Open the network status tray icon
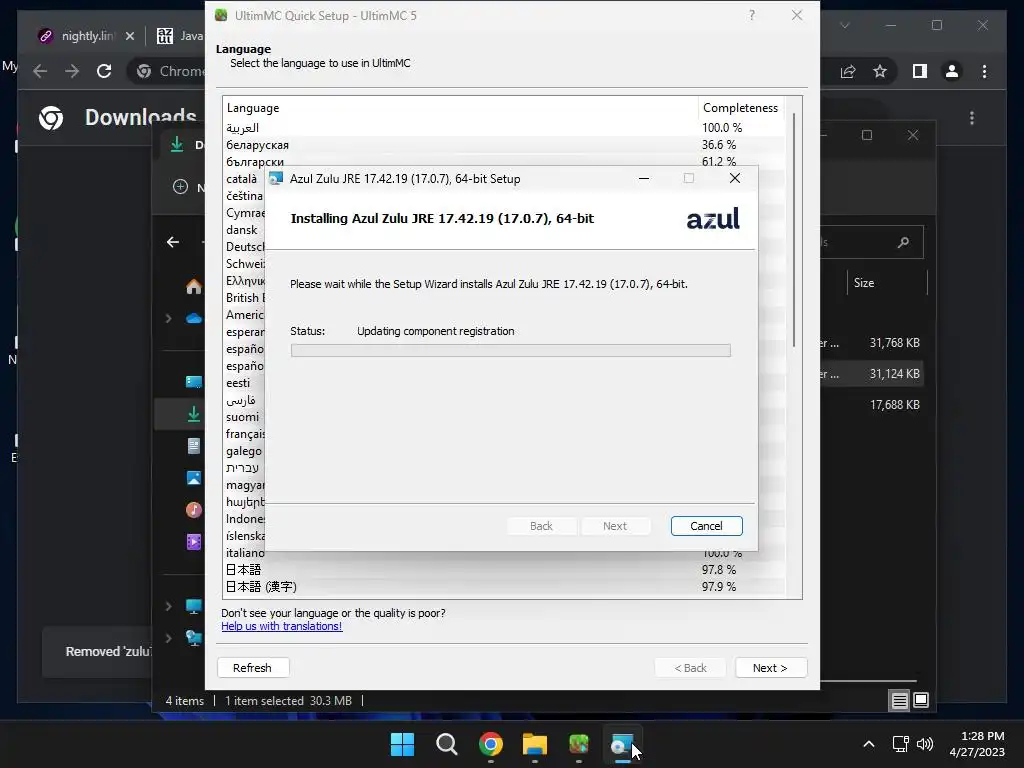Image resolution: width=1024 pixels, height=768 pixels. [x=901, y=744]
